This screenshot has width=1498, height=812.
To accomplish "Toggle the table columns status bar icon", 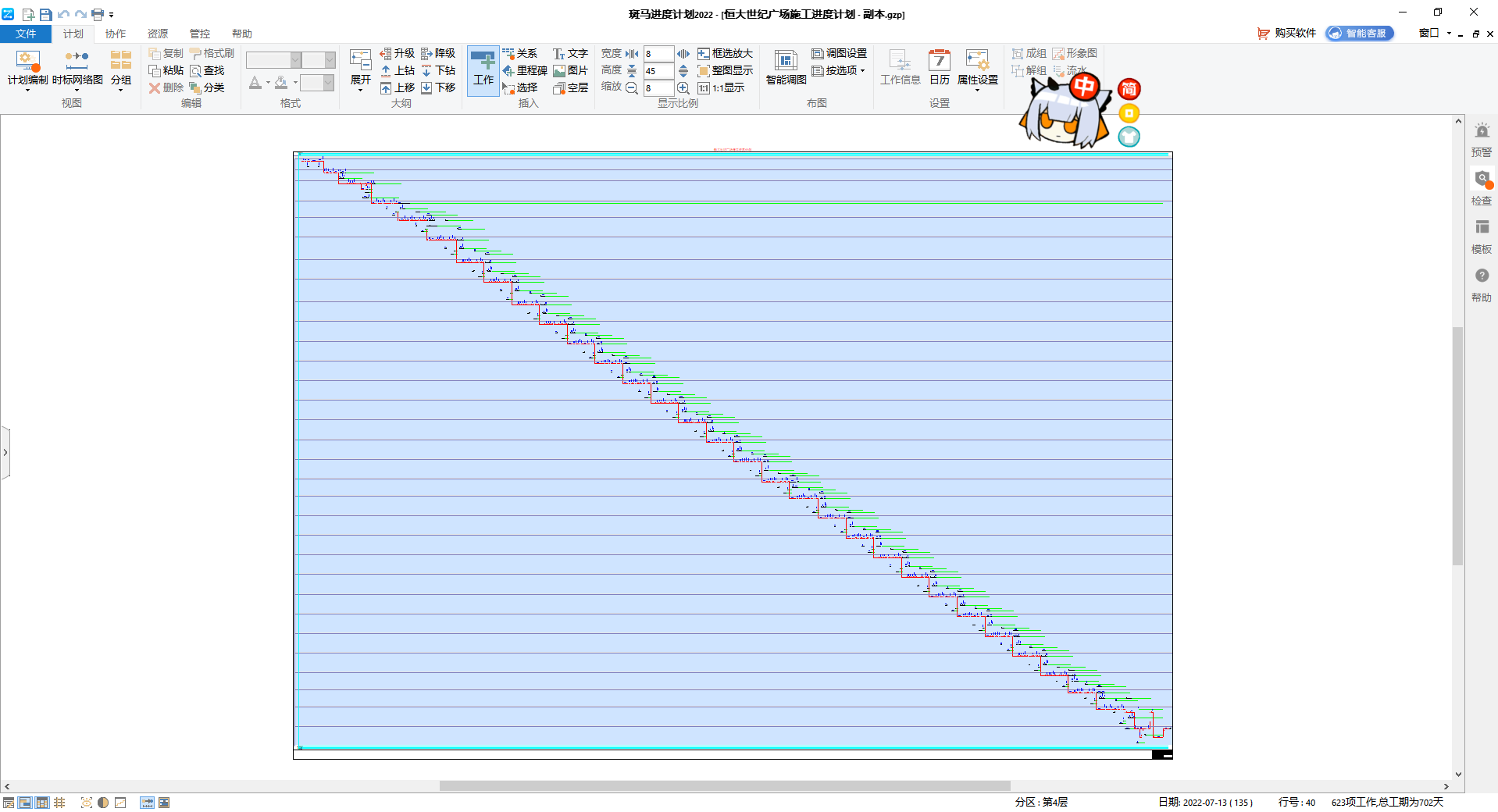I will (x=42, y=803).
